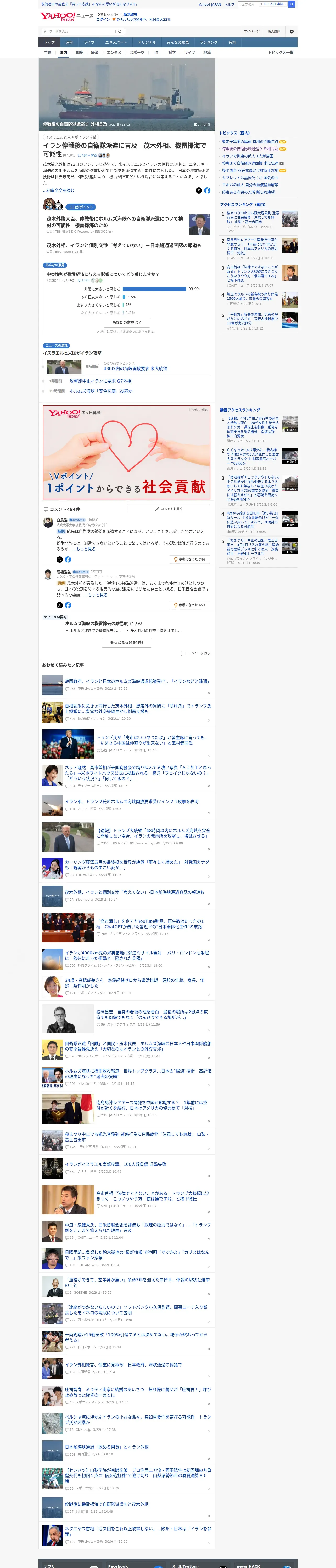Open the ランキング tab

pos(209,43)
